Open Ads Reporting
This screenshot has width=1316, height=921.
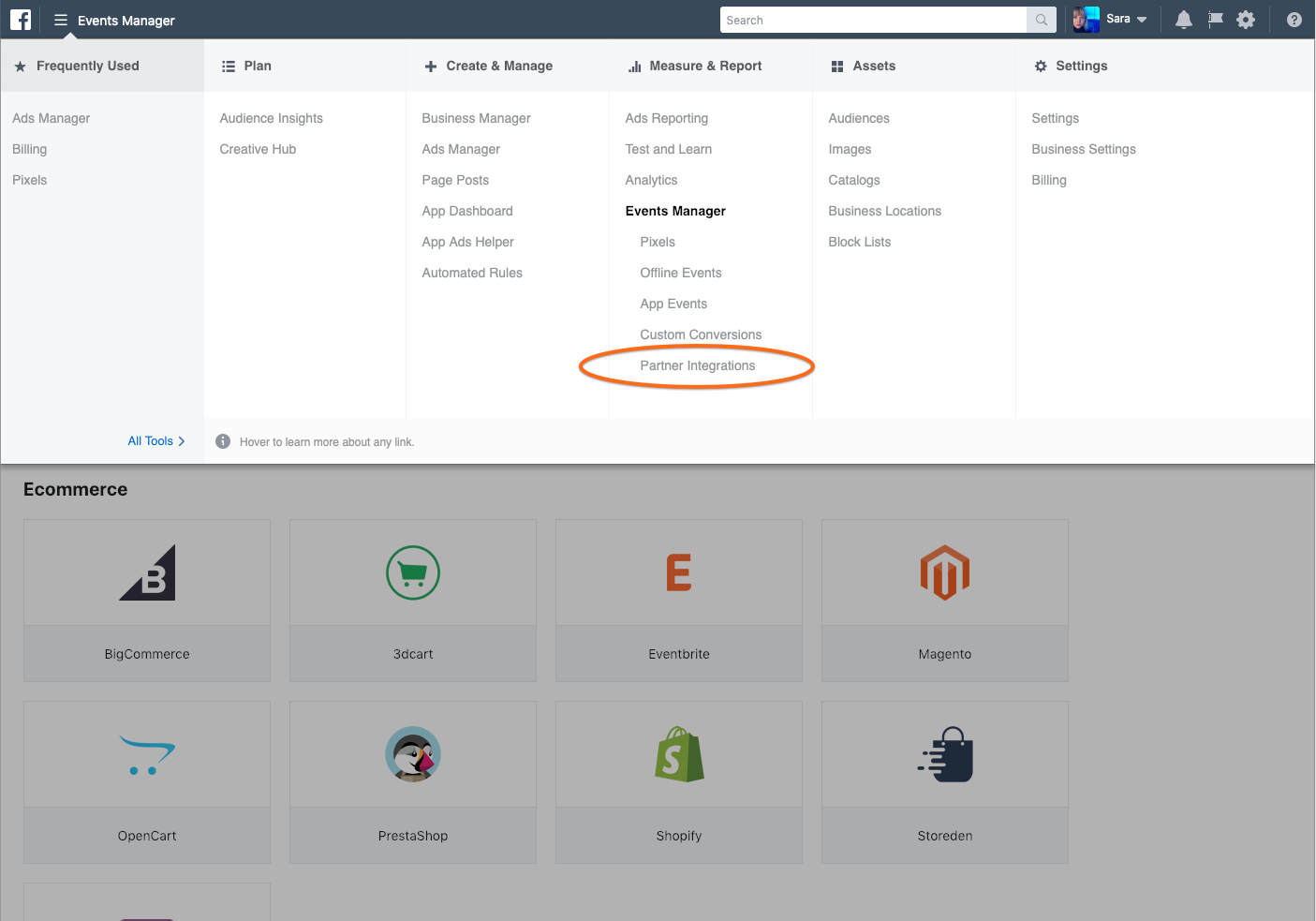(667, 118)
